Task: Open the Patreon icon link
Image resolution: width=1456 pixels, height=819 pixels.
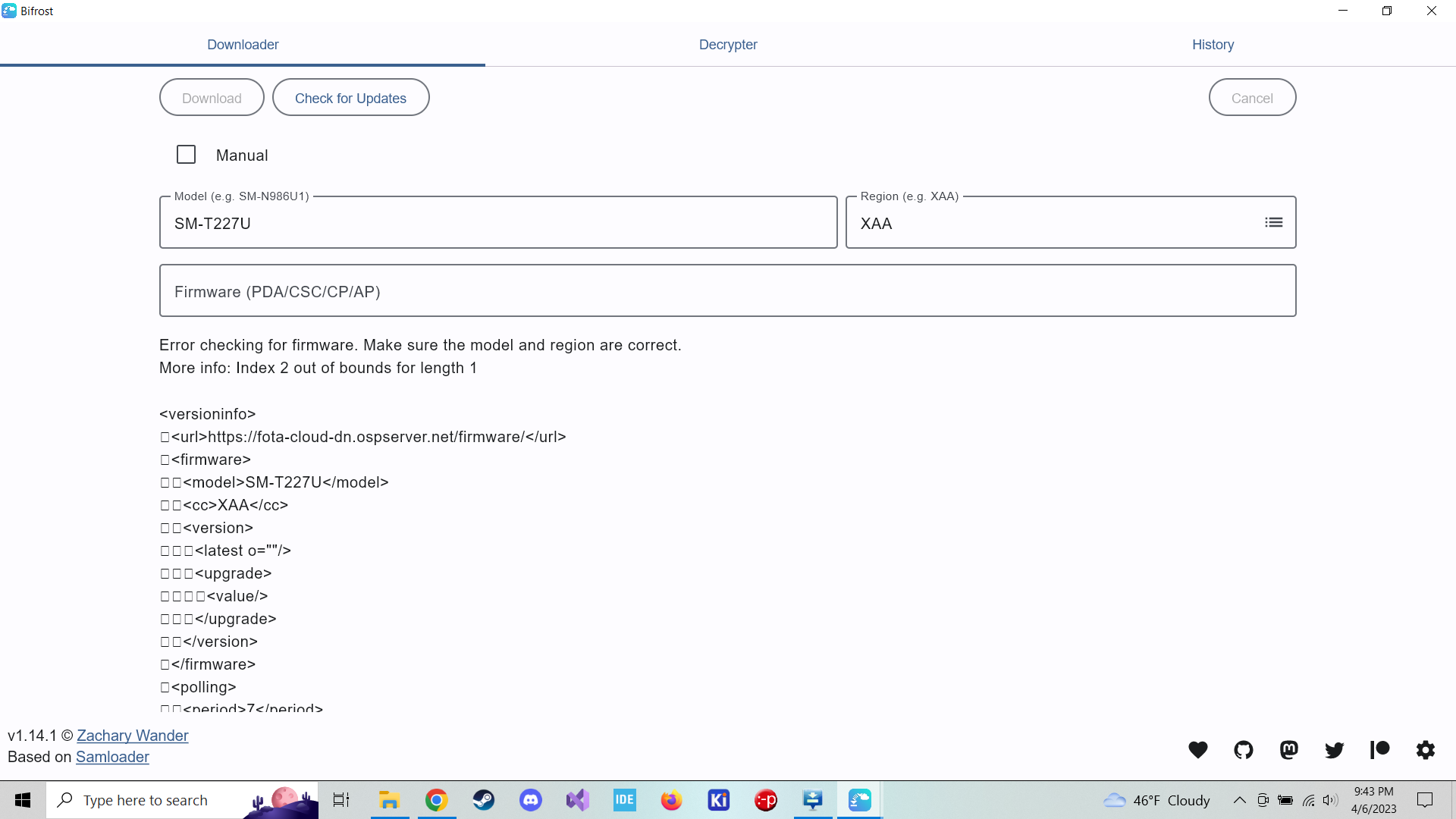Action: click(x=1380, y=750)
